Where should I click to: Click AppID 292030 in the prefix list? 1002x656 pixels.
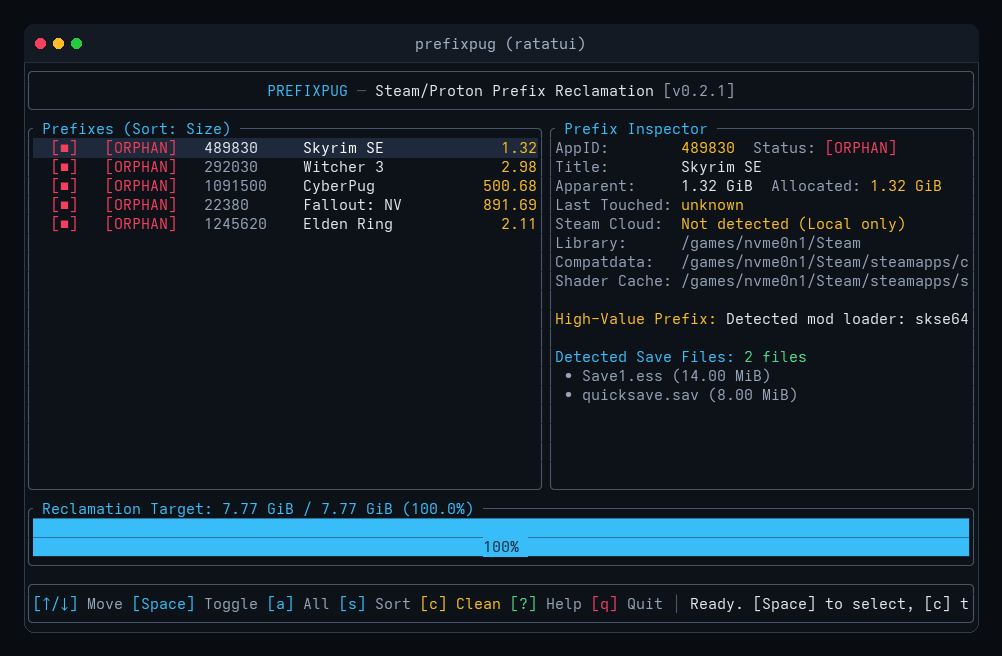(231, 167)
